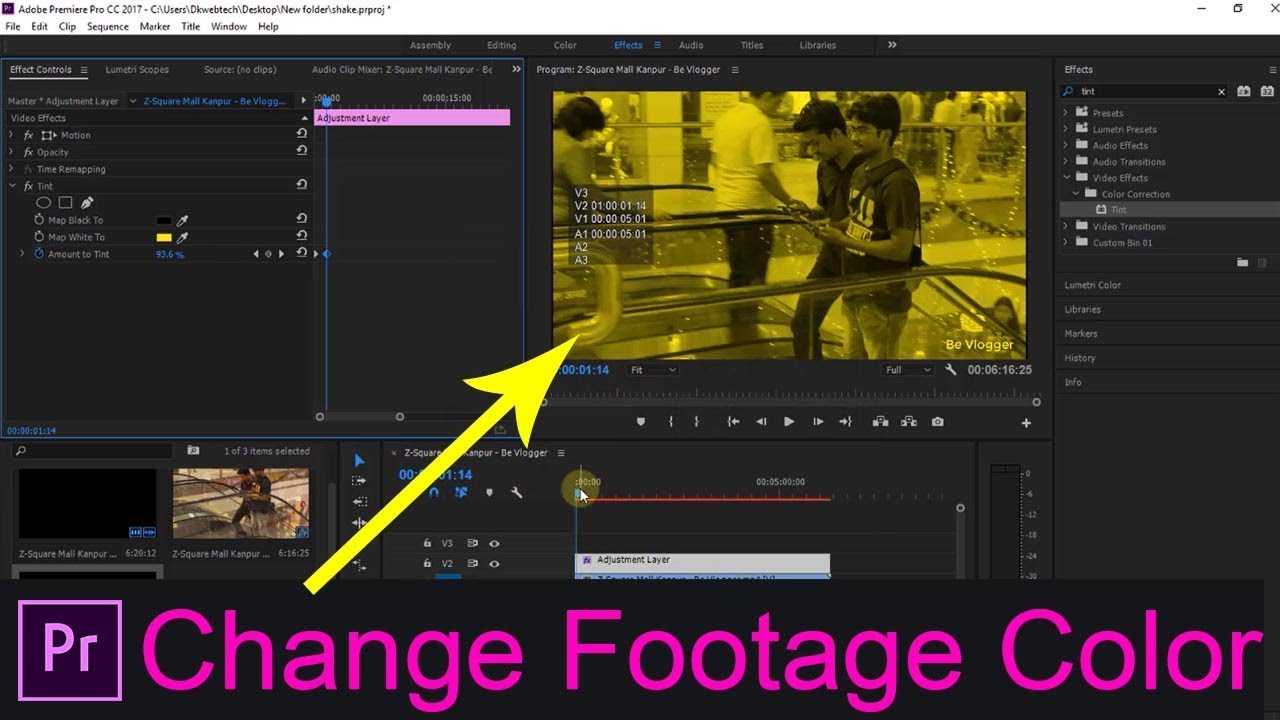Expand Amount to Tint graph

23,254
